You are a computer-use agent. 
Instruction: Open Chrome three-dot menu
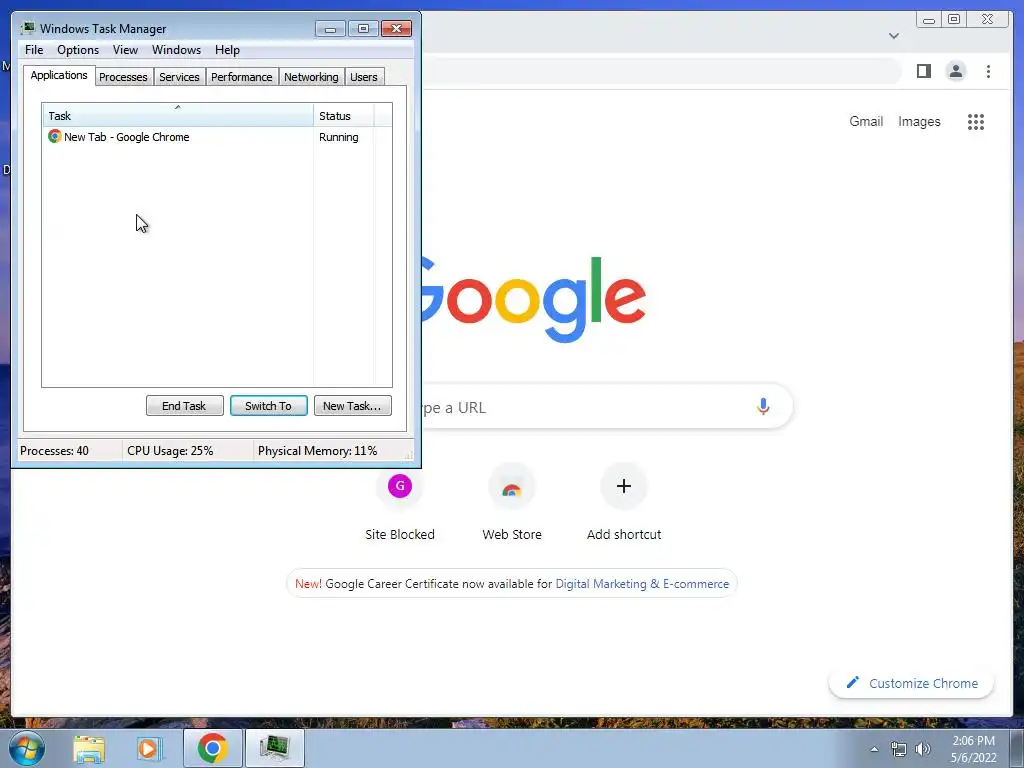988,71
